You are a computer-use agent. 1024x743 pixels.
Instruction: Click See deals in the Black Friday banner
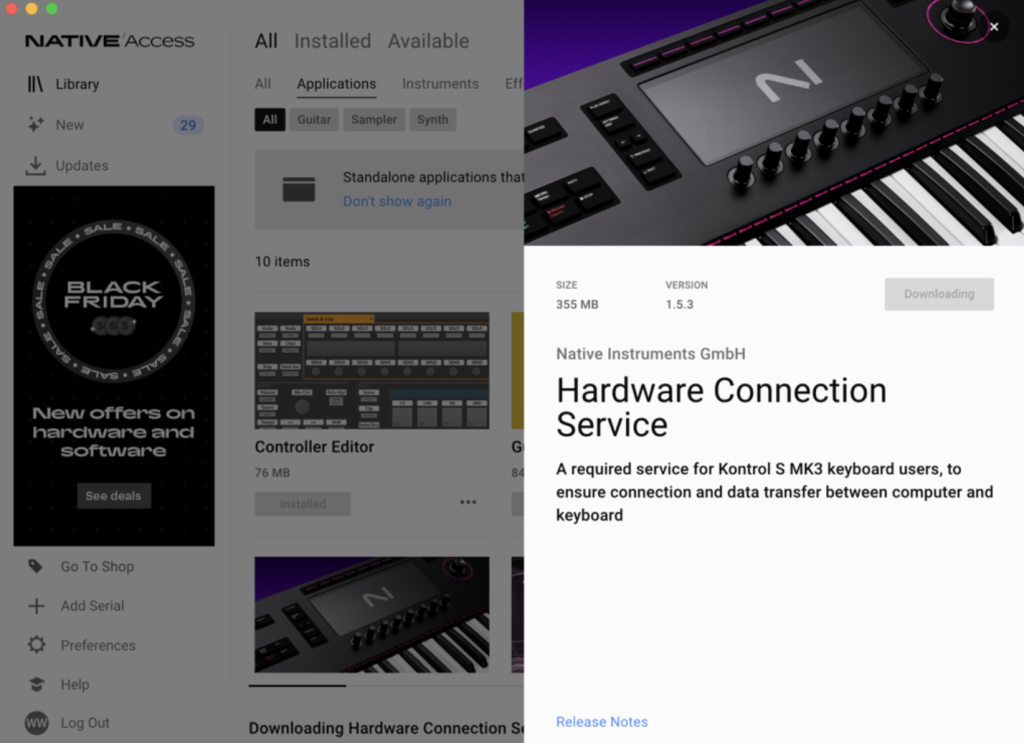click(x=113, y=494)
